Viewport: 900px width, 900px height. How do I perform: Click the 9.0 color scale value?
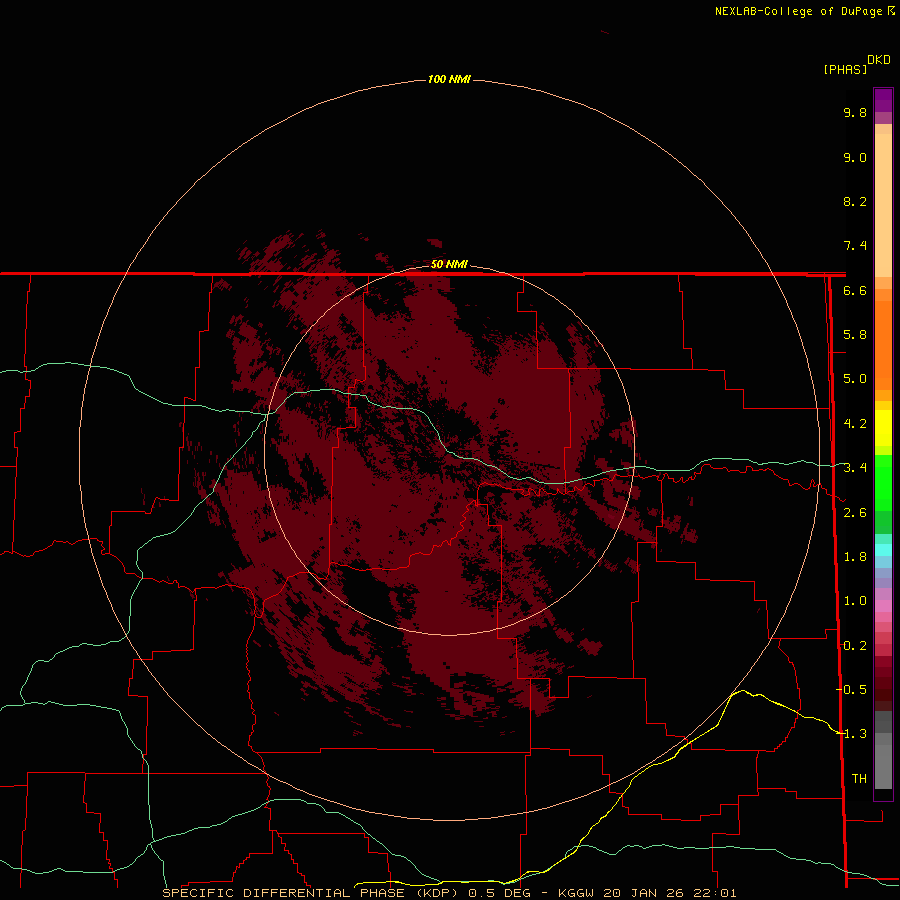click(x=855, y=157)
